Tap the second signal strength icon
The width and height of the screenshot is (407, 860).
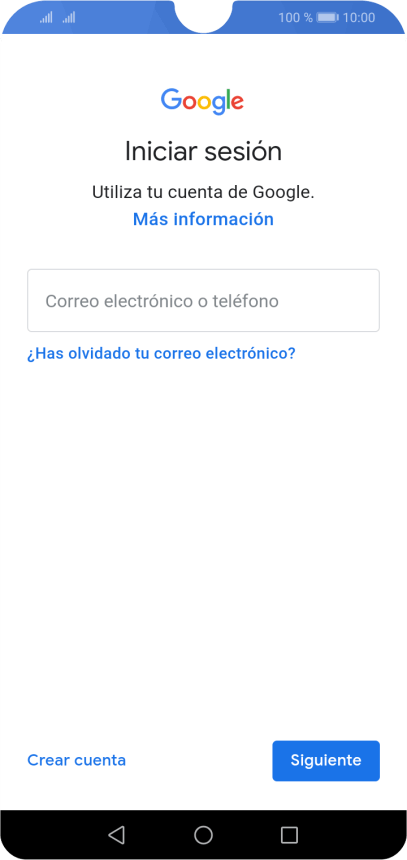[69, 18]
